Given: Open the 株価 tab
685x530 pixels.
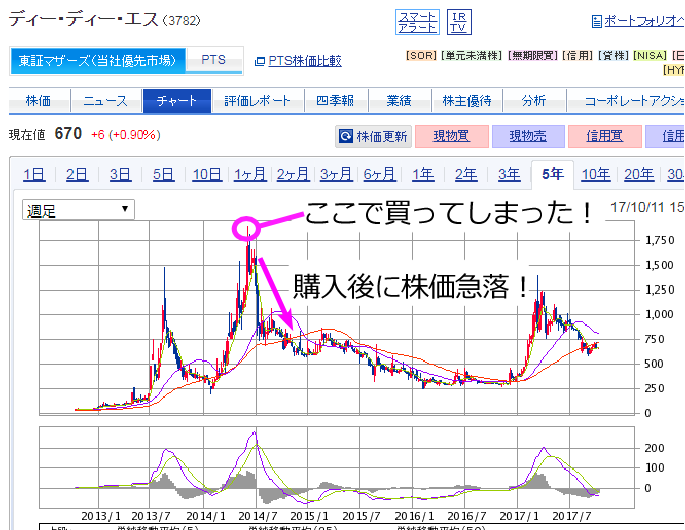Looking at the screenshot, I should pyautogui.click(x=39, y=101).
